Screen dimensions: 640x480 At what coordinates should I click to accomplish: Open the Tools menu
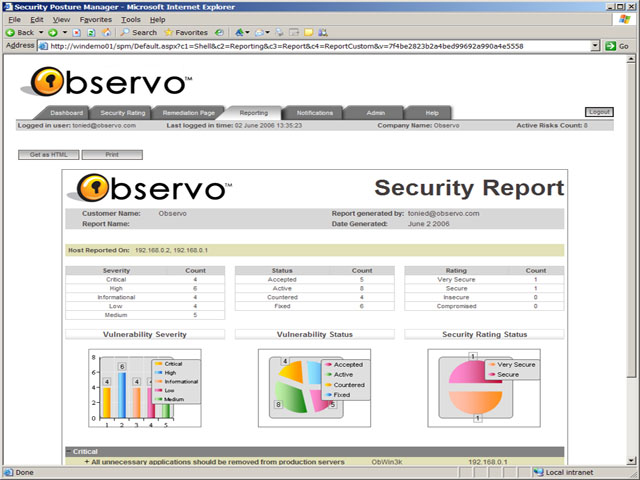131,20
